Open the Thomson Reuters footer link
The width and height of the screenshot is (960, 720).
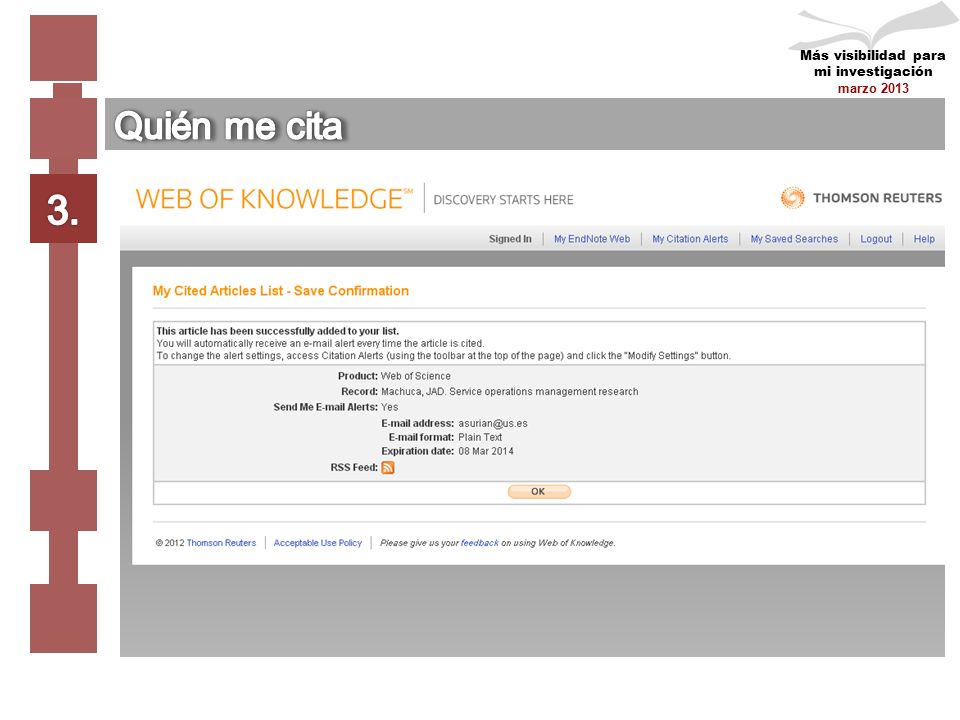click(221, 543)
